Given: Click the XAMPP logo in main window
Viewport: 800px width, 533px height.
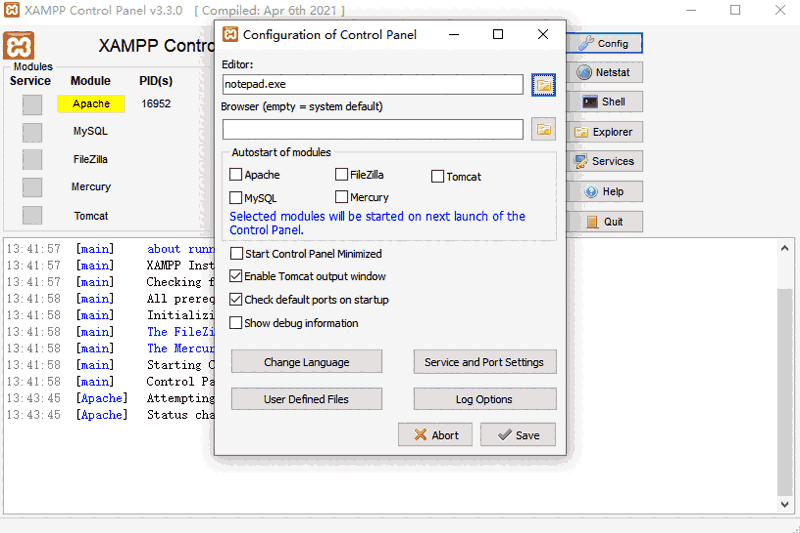Looking at the screenshot, I should tap(19, 46).
